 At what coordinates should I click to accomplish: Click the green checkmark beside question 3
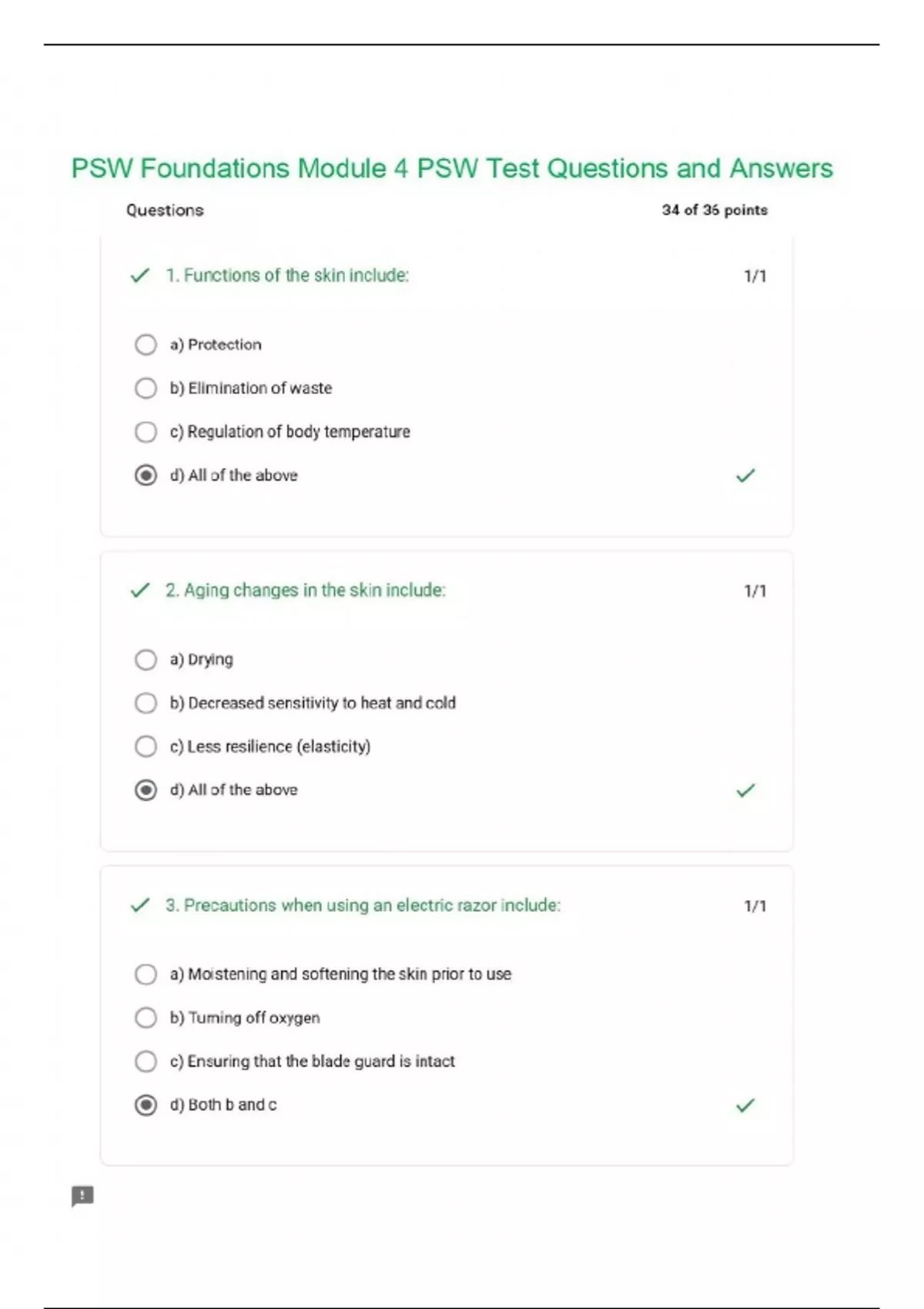pyautogui.click(x=140, y=906)
